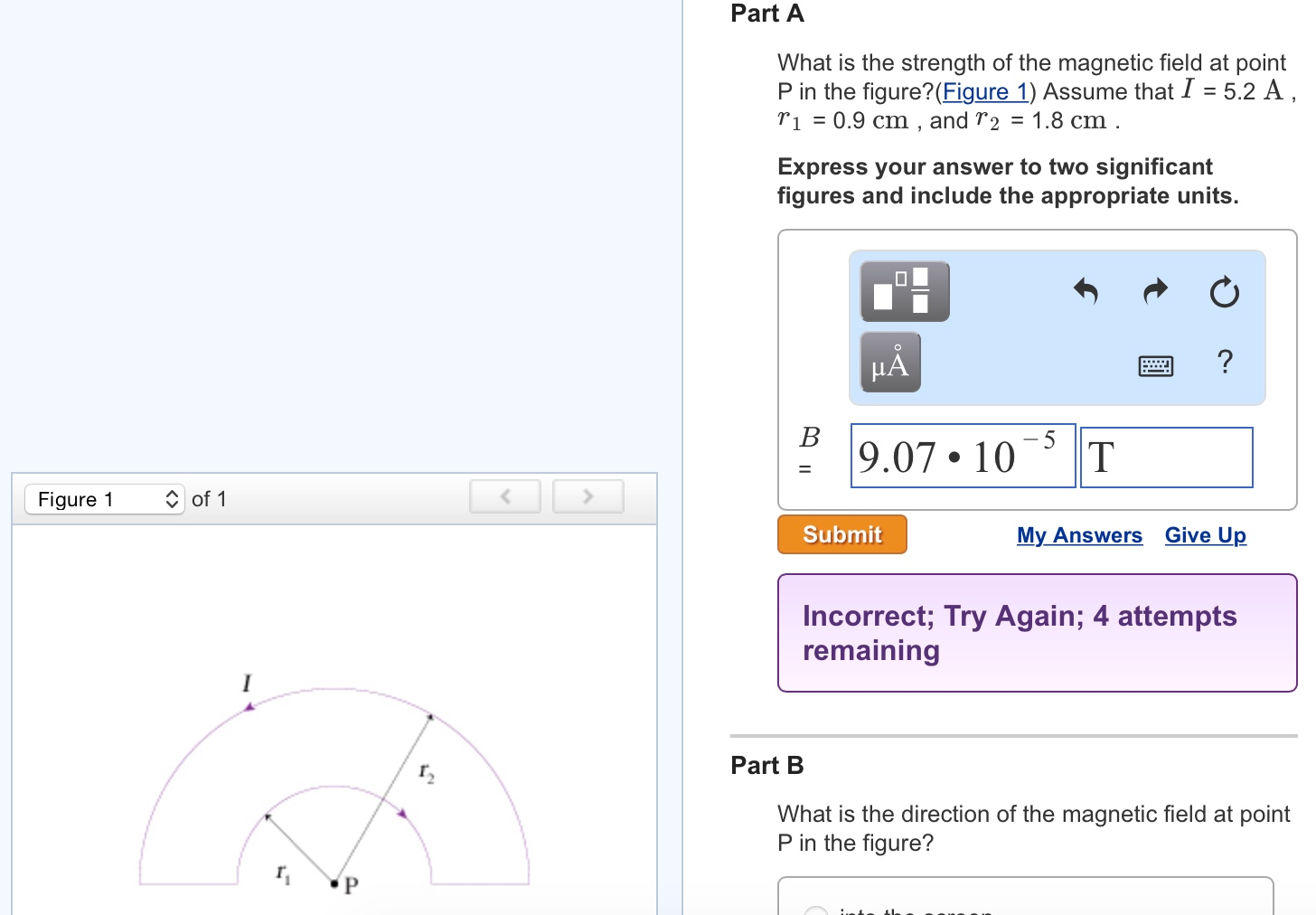Show keyboard shortcuts icon
The height and width of the screenshot is (915, 1316).
tap(1156, 366)
